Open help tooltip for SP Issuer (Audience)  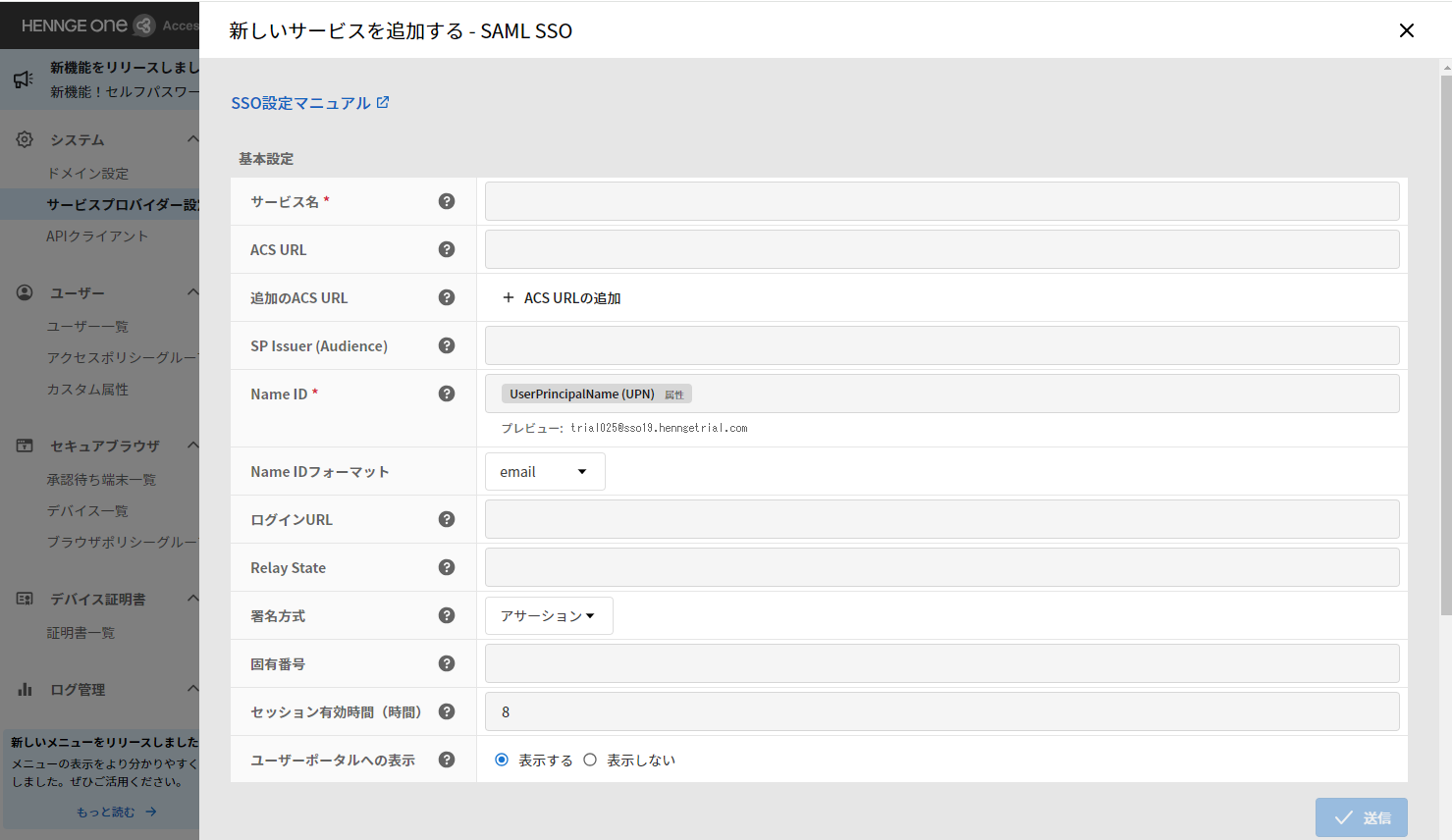pos(447,345)
